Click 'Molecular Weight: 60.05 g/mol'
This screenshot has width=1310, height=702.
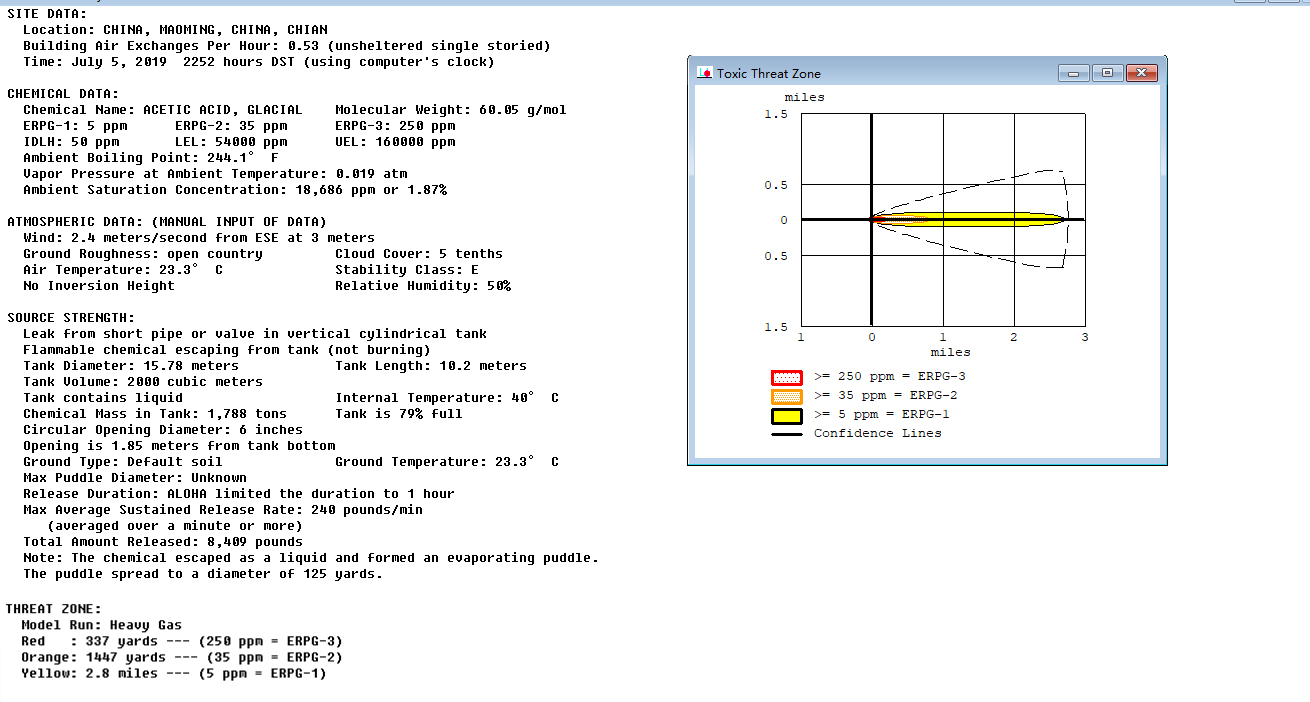pyautogui.click(x=451, y=110)
